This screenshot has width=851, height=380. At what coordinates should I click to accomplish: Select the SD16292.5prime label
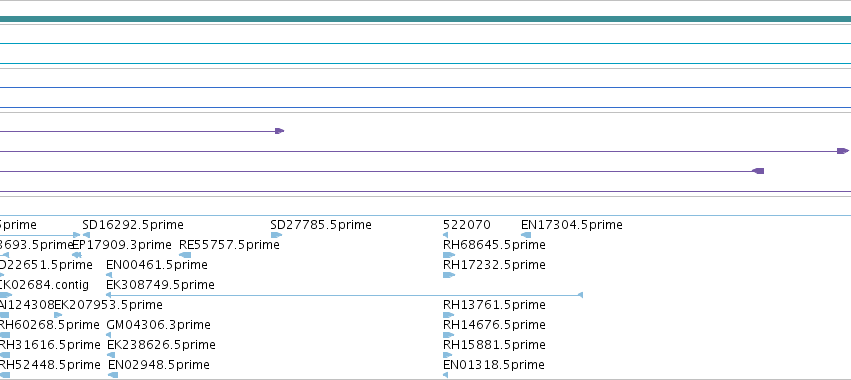[133, 225]
